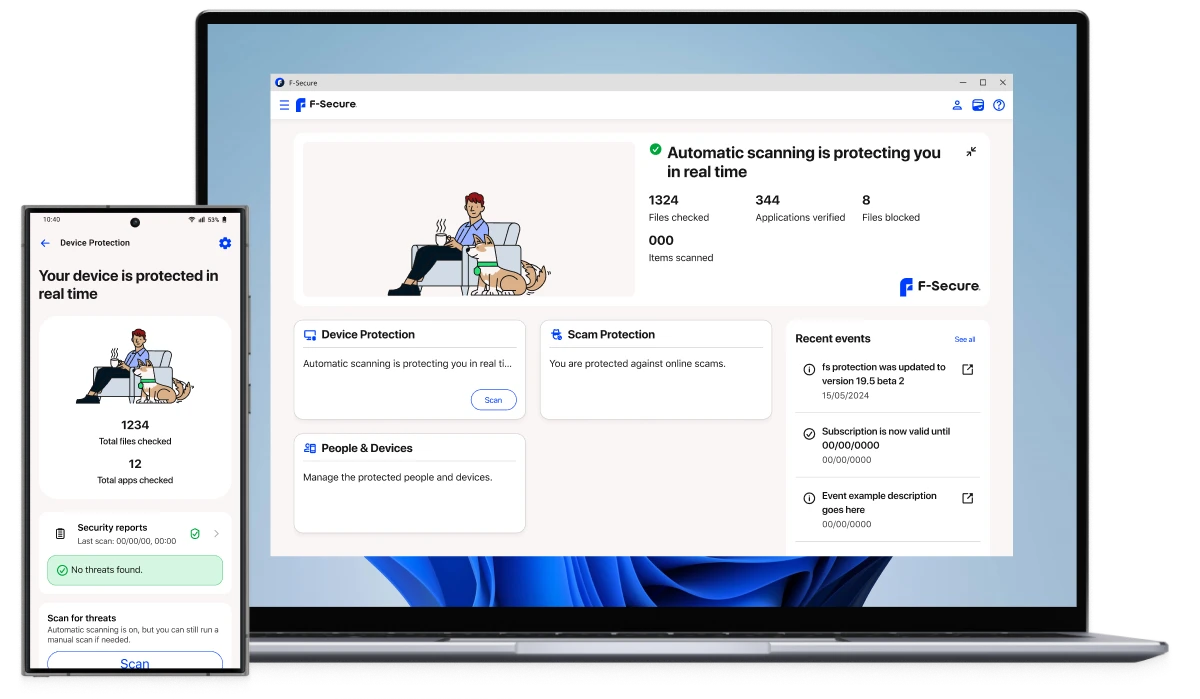Click the 1324 Files checked statistic
The image size is (1200, 699).
click(x=679, y=208)
